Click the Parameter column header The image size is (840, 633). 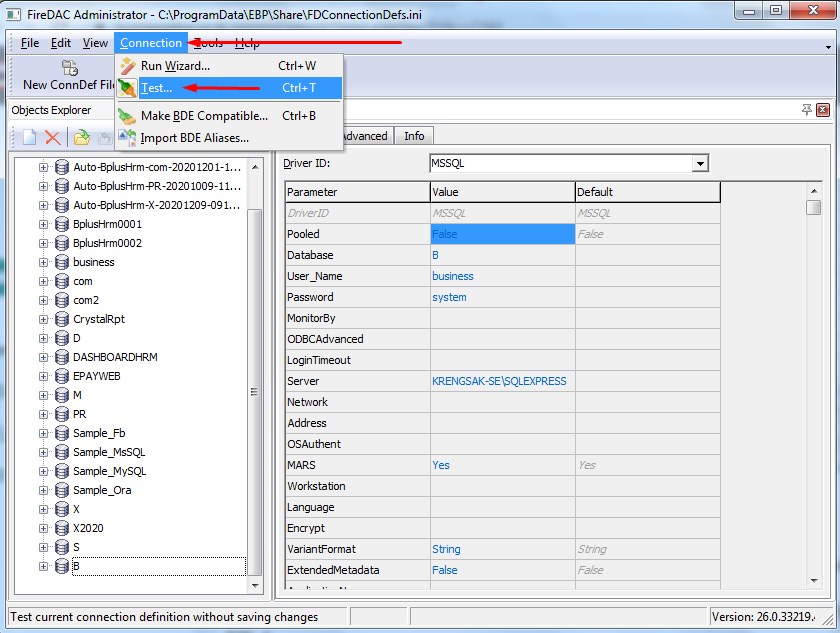pos(358,192)
